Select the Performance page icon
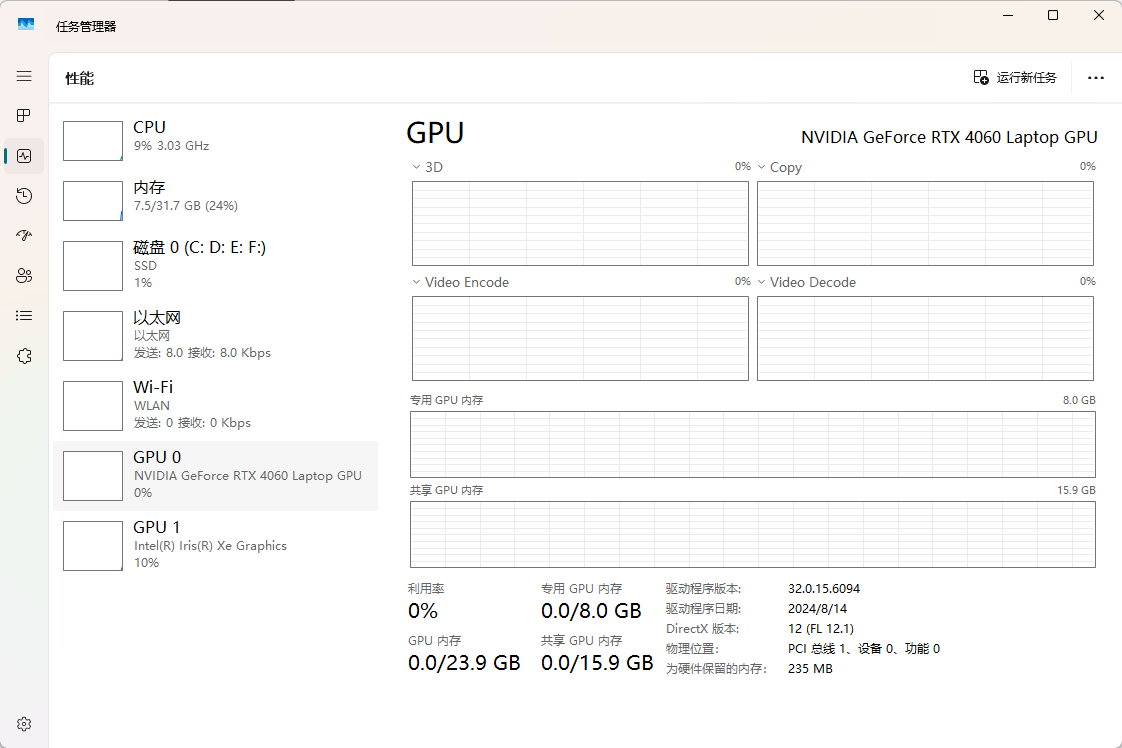The image size is (1122, 748). click(x=24, y=156)
